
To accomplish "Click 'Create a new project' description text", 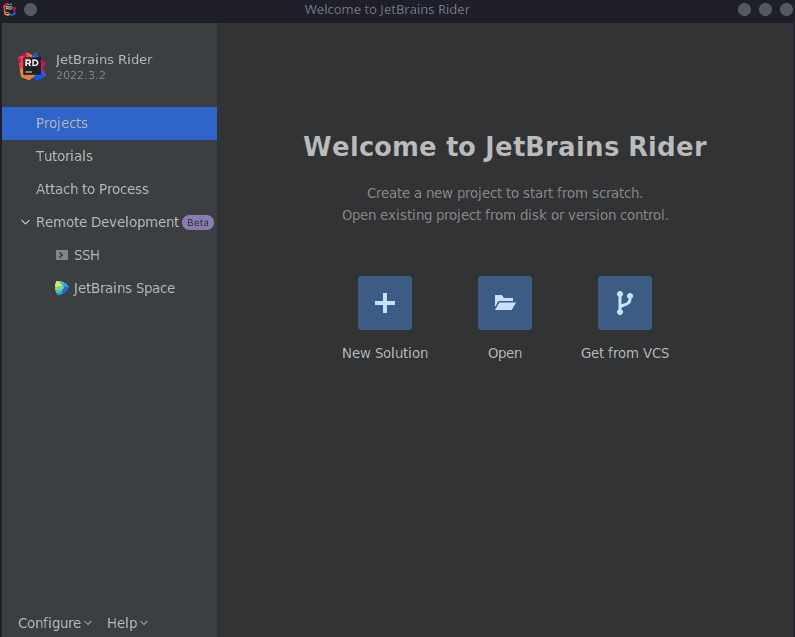I will coord(505,193).
